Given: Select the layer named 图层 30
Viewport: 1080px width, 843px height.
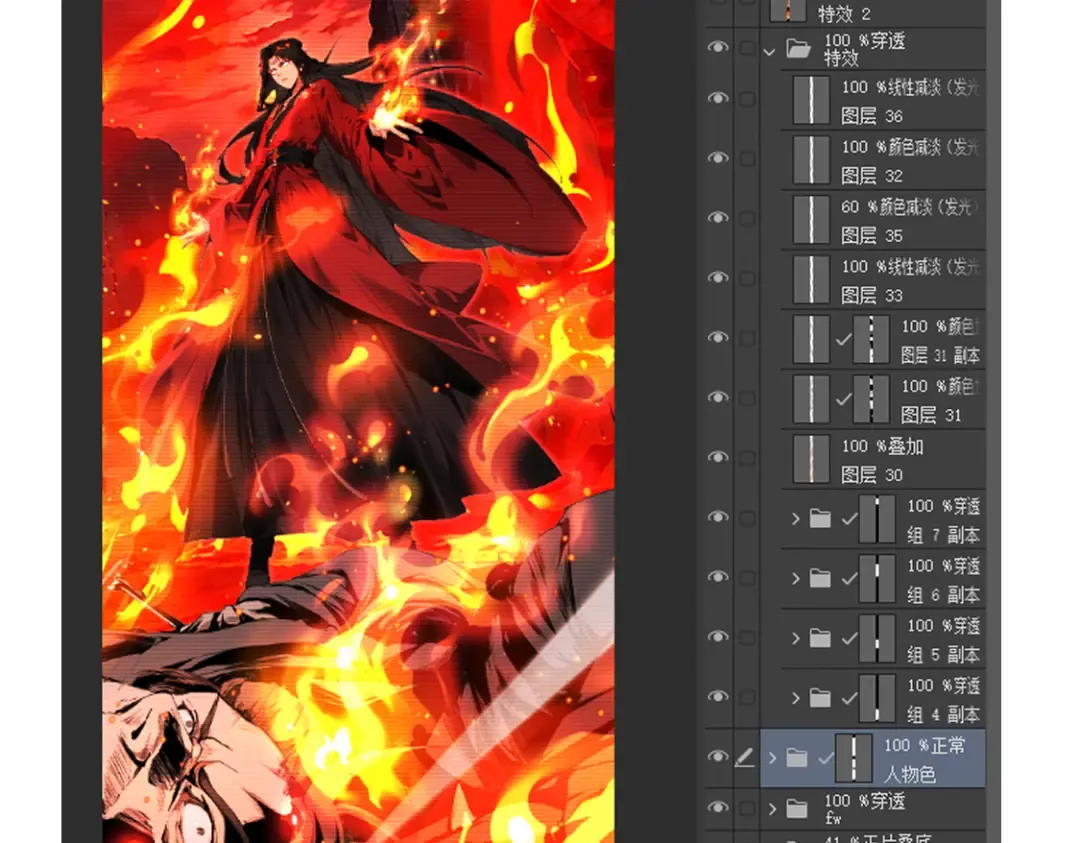Looking at the screenshot, I should click(871, 475).
